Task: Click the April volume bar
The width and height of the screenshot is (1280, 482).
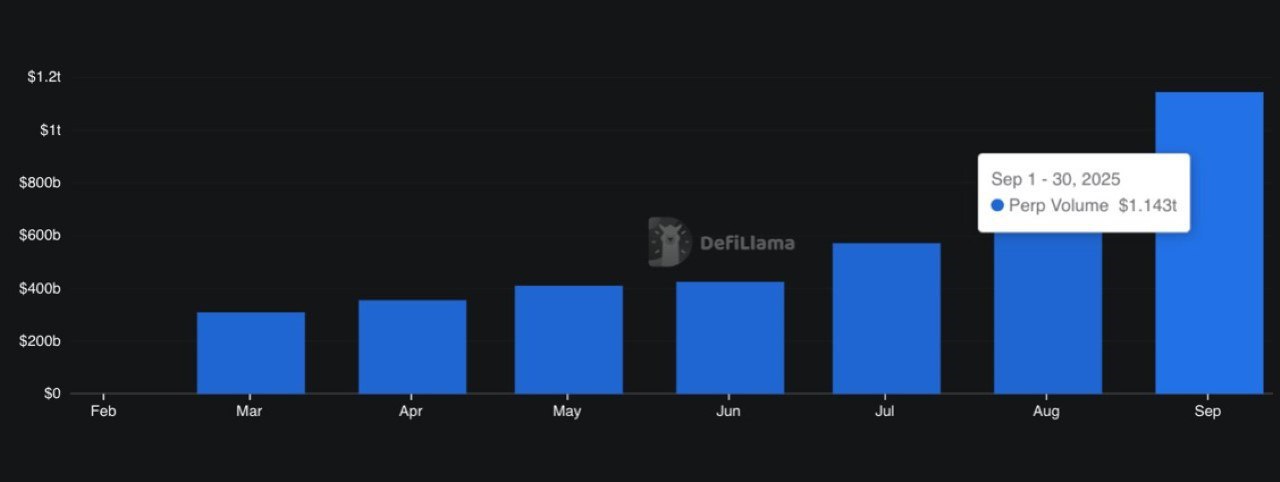Action: 412,346
